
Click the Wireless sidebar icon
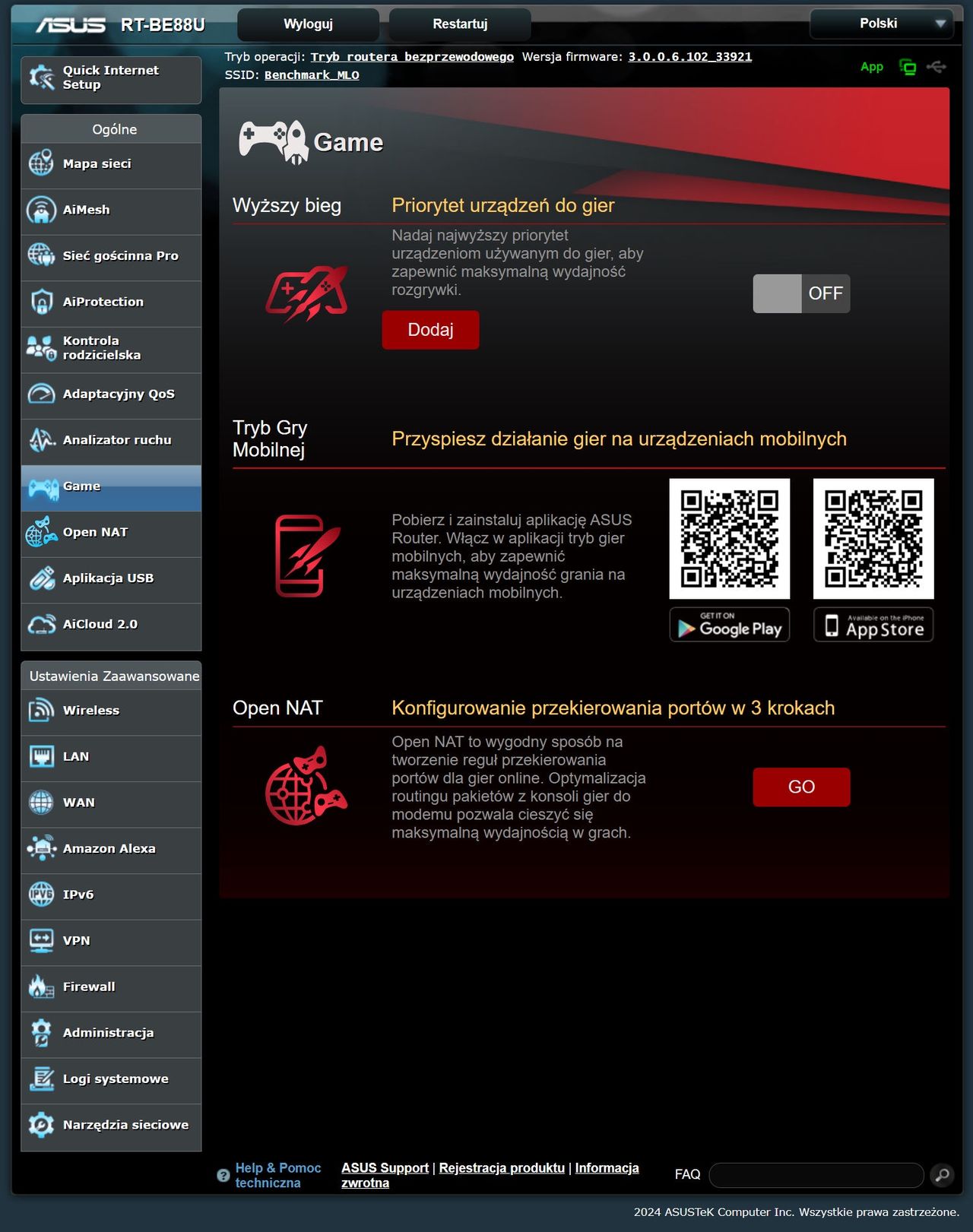coord(41,711)
